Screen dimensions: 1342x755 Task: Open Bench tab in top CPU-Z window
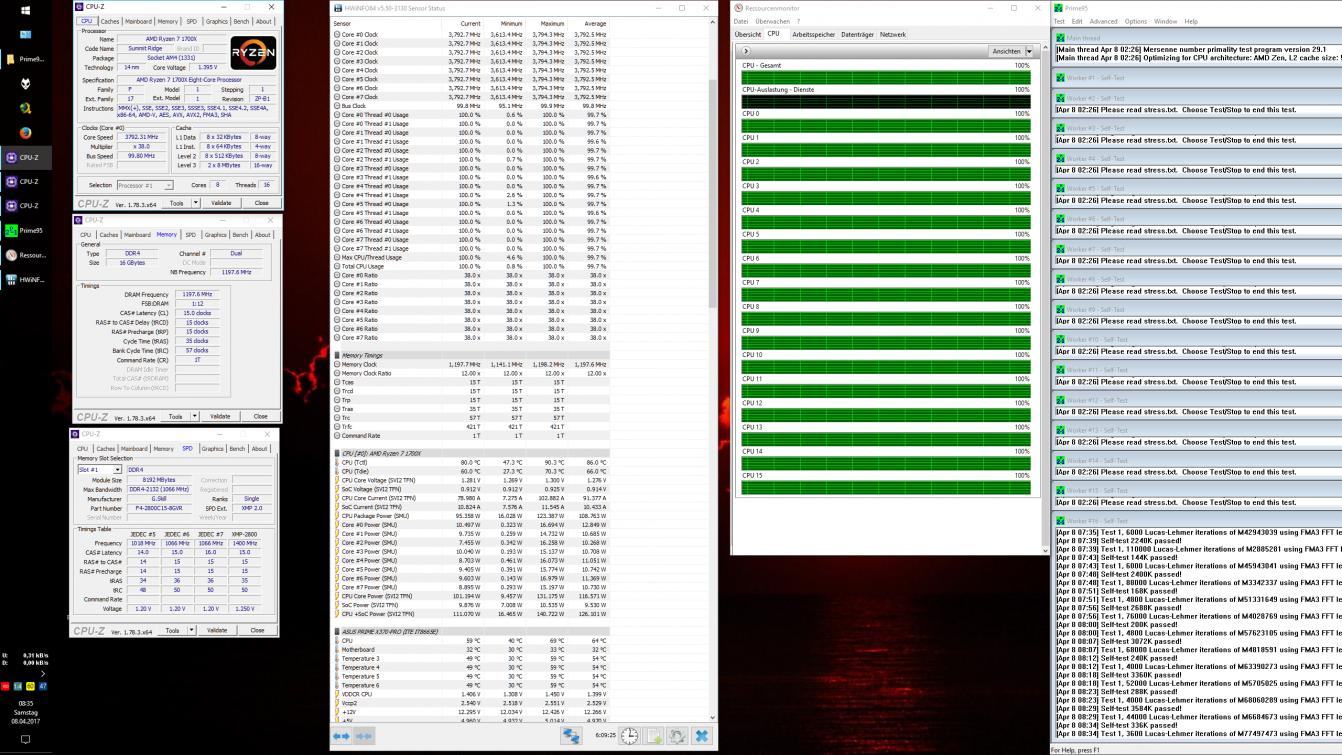[241, 21]
